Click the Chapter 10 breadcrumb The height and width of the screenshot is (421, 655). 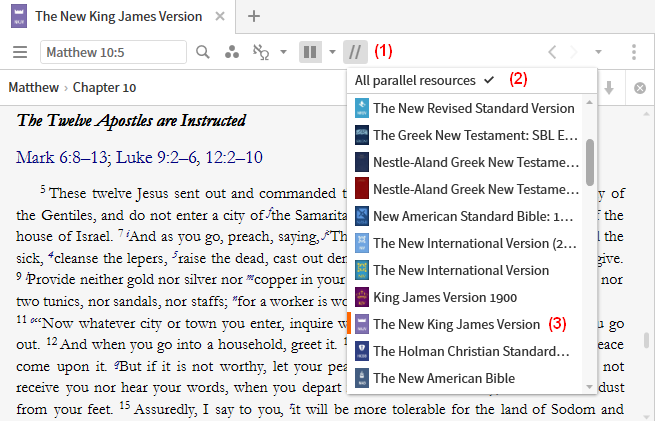tap(104, 87)
